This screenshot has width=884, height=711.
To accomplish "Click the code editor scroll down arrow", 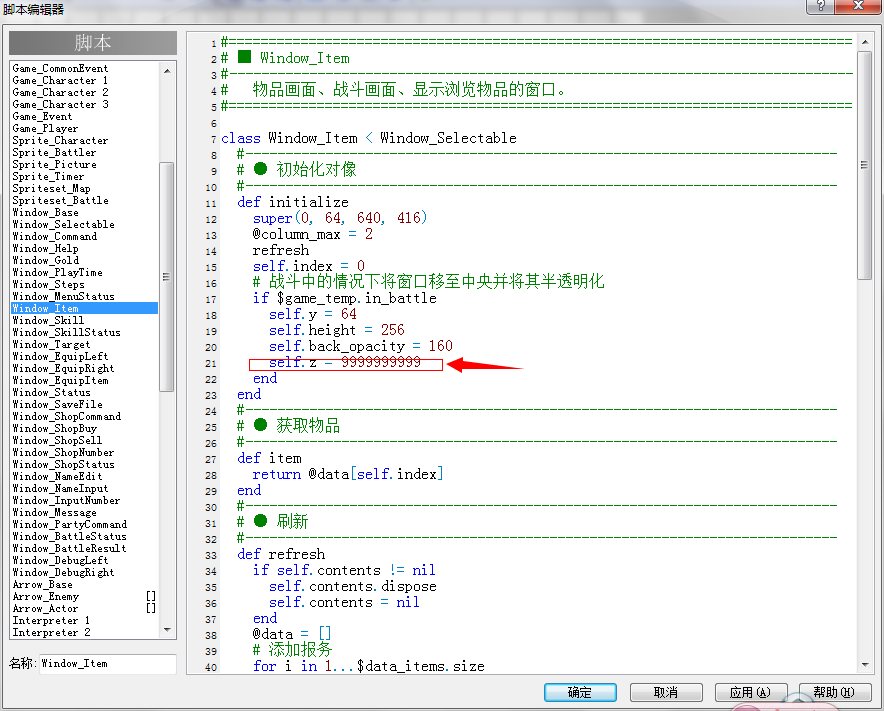I will pyautogui.click(x=864, y=665).
